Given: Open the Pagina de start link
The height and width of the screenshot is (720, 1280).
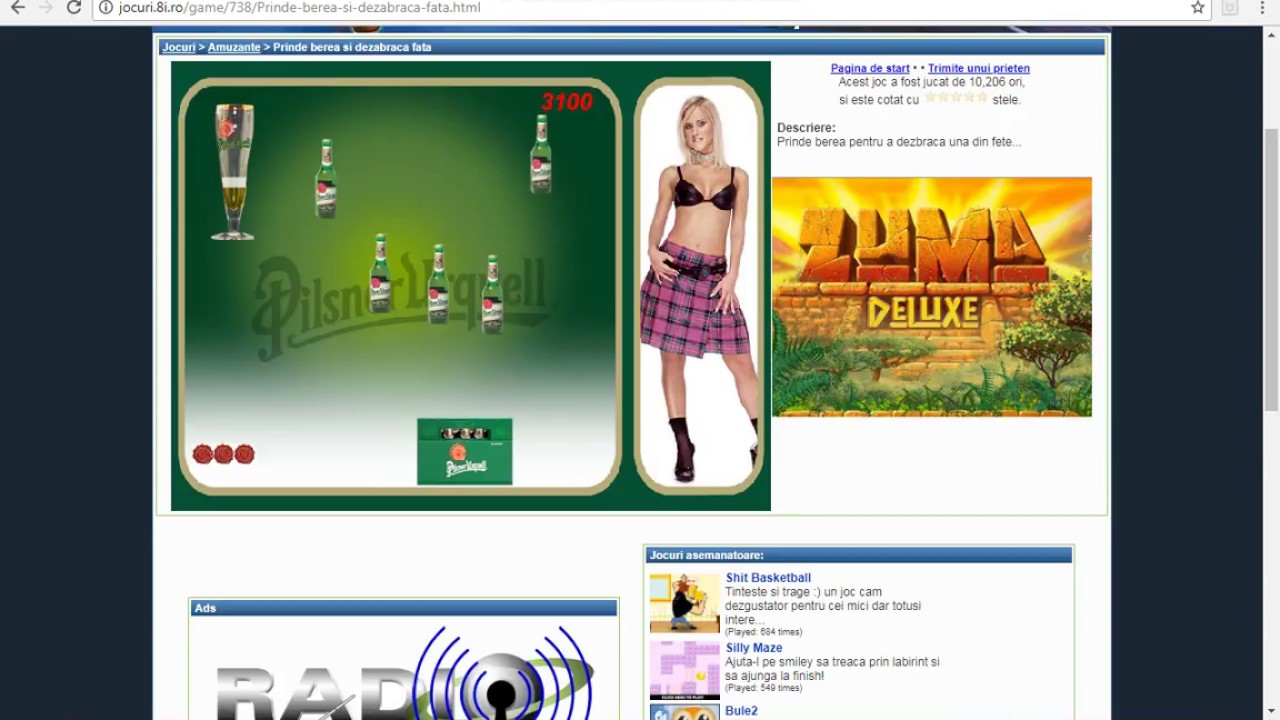Looking at the screenshot, I should (870, 69).
